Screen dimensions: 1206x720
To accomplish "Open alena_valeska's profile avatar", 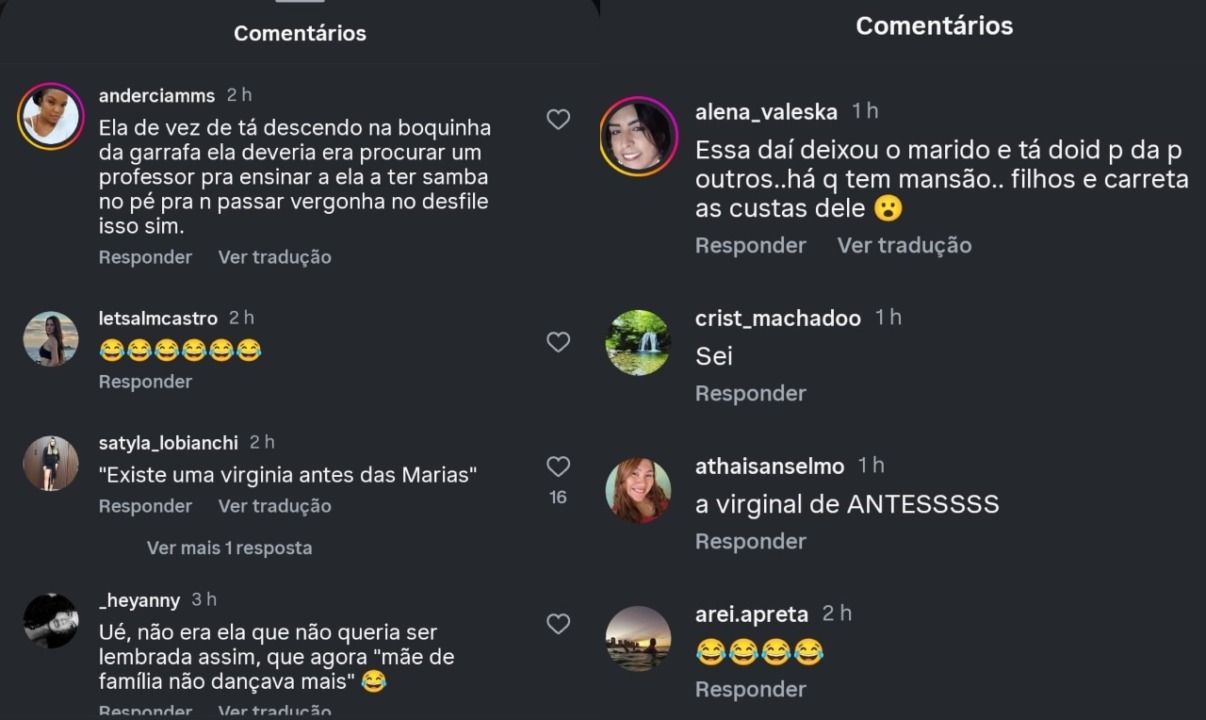I will pos(639,136).
